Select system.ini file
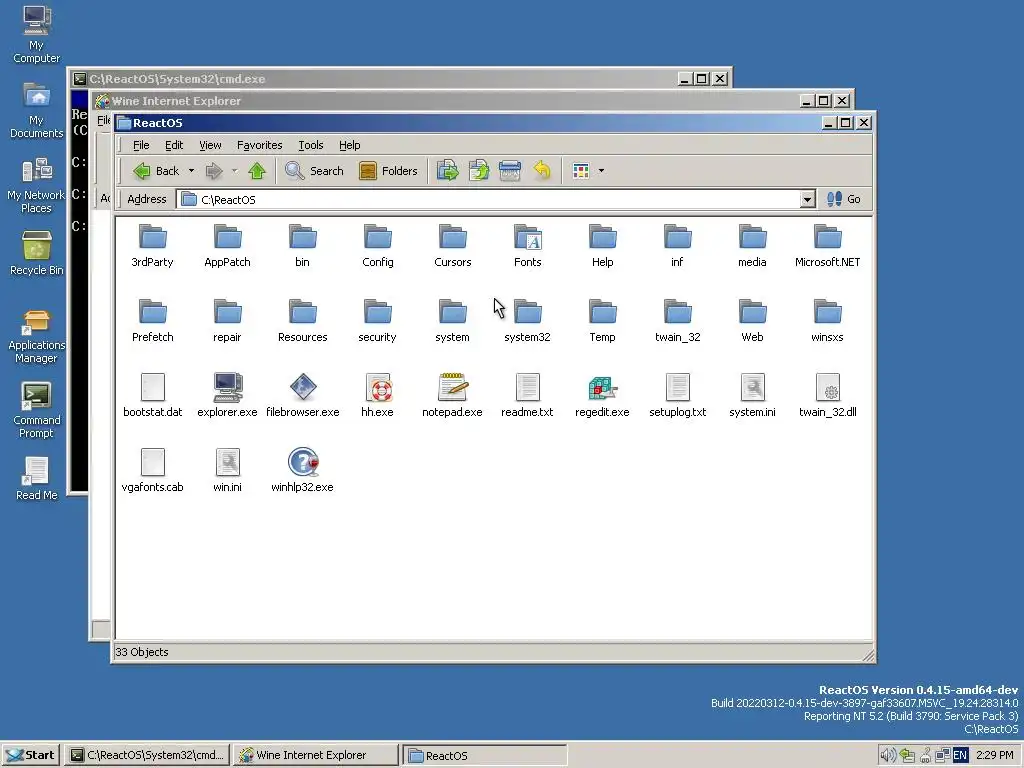Screen dimensions: 1024x768 click(x=752, y=395)
